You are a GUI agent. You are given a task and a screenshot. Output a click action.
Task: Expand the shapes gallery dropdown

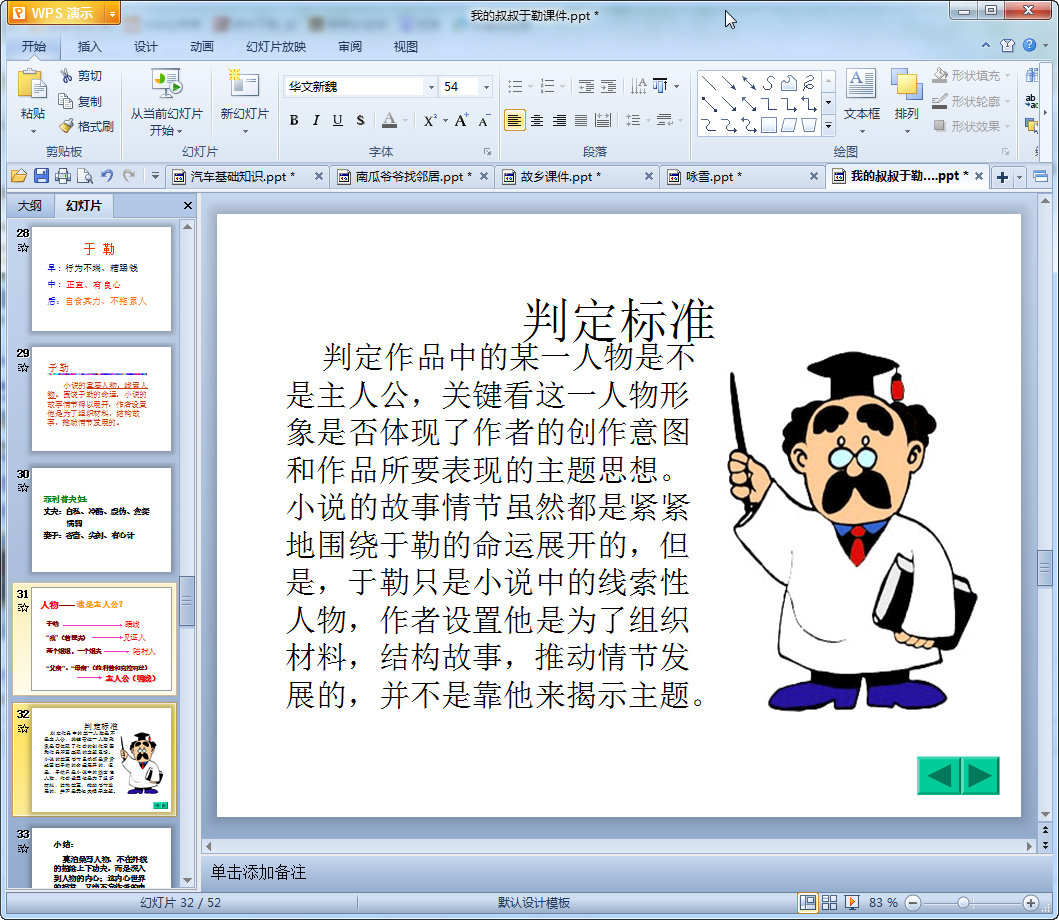pyautogui.click(x=829, y=126)
